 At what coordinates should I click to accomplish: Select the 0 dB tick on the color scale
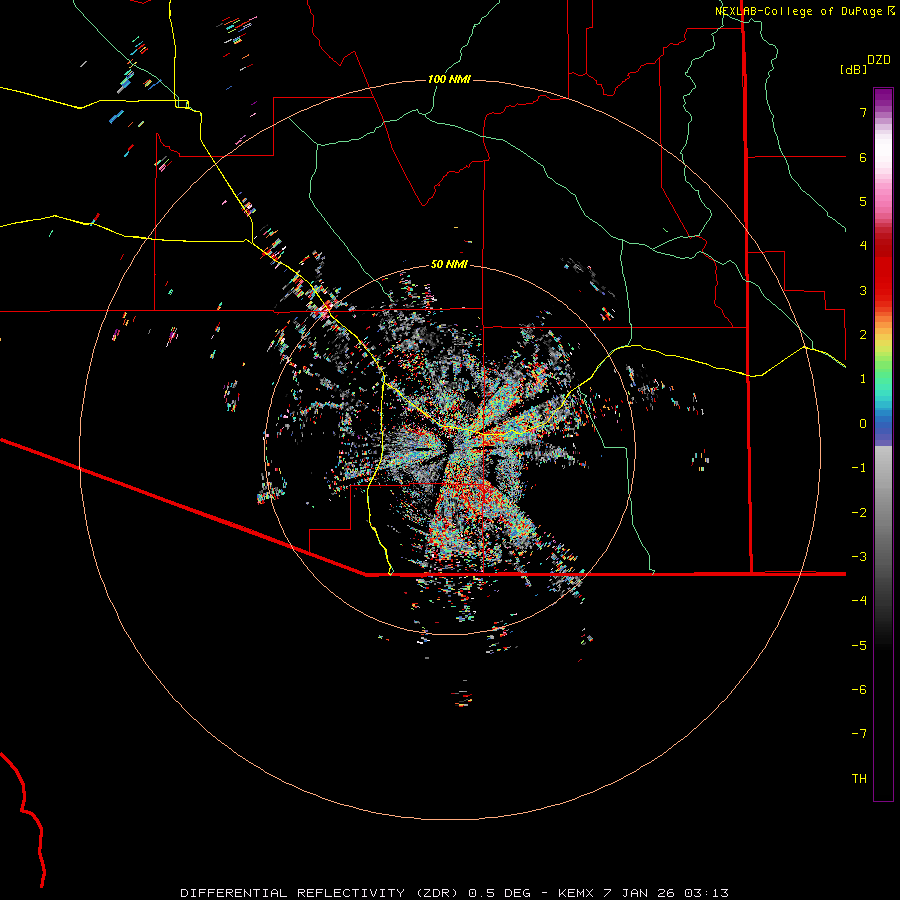(x=863, y=424)
